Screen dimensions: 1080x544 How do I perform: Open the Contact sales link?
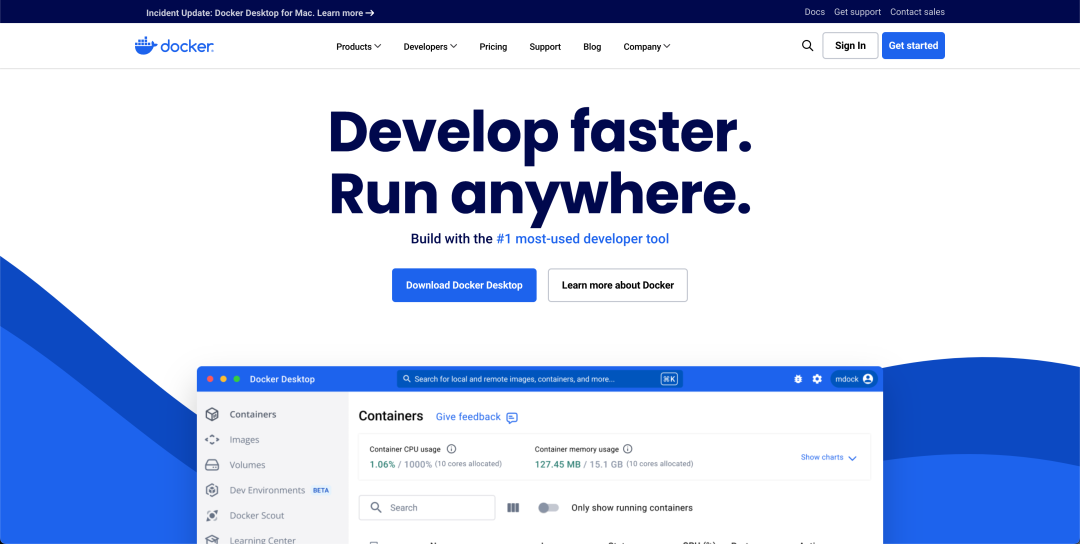[917, 12]
